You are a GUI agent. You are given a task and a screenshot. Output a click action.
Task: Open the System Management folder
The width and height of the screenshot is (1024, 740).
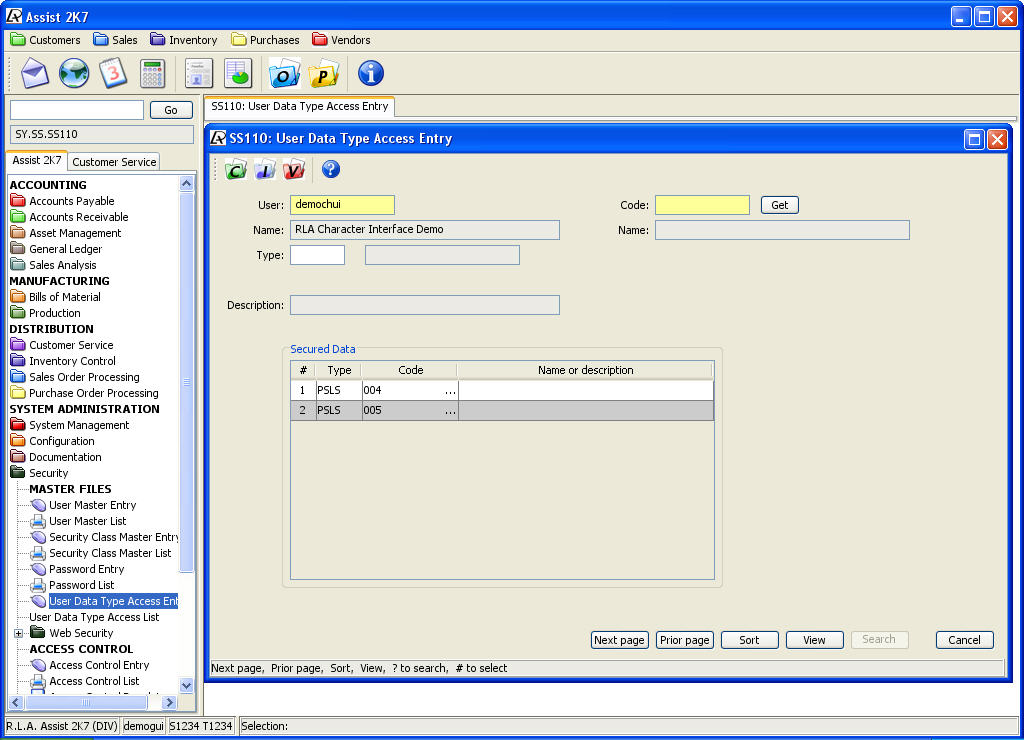click(x=70, y=425)
